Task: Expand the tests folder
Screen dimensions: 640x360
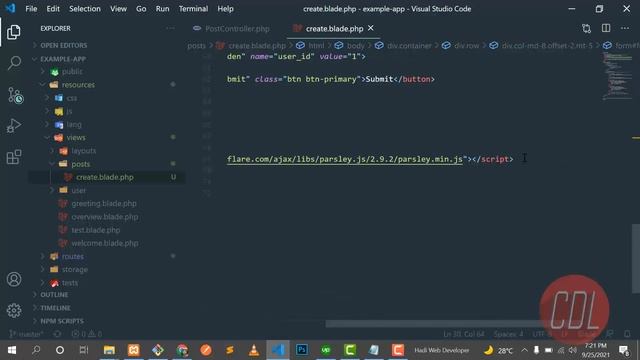Action: click(x=70, y=282)
